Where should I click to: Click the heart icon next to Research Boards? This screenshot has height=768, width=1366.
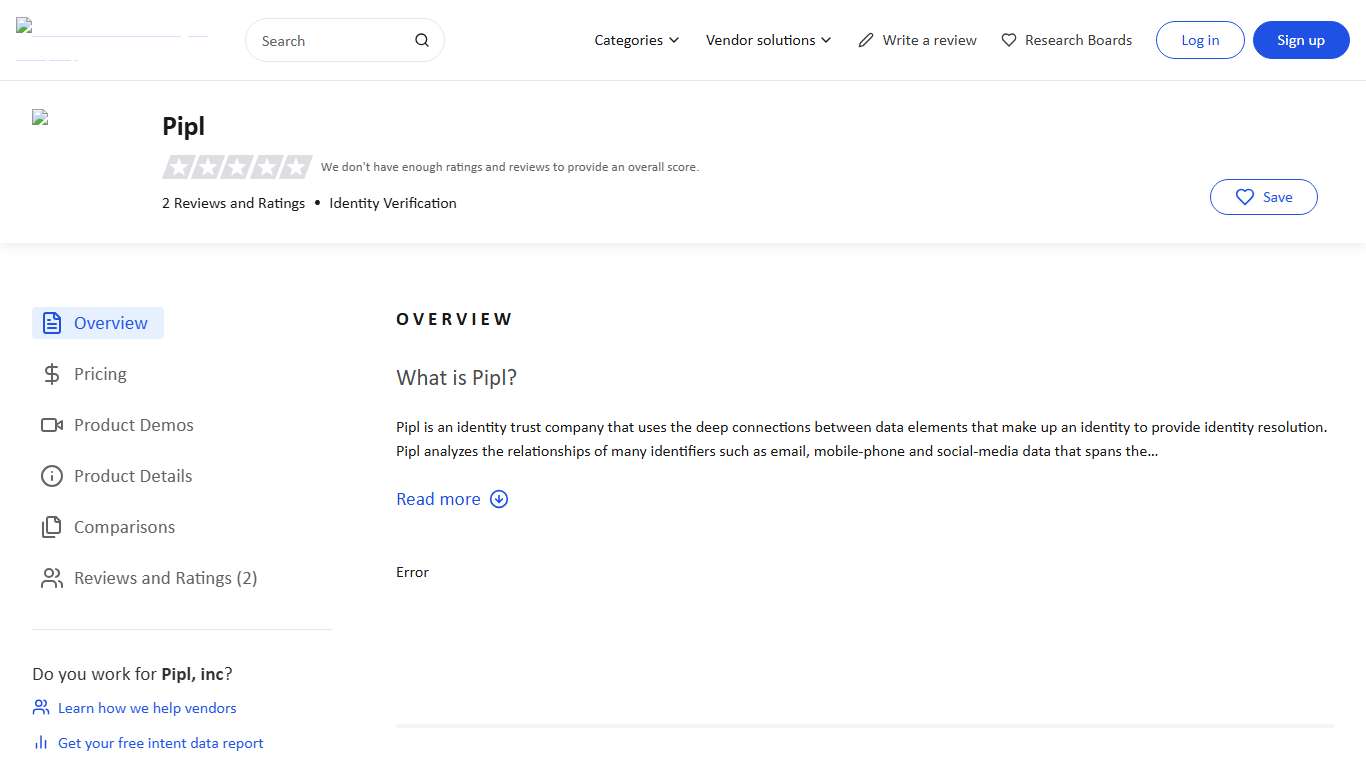point(1009,40)
